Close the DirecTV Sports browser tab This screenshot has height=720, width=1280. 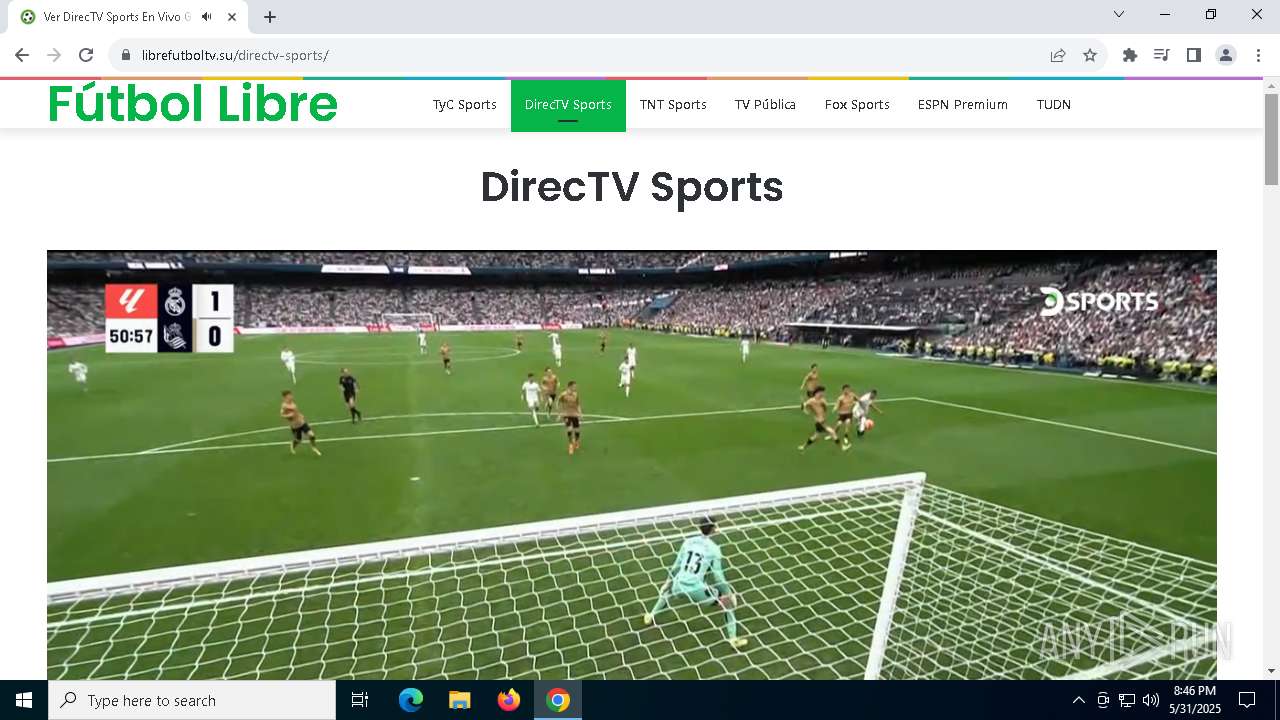tap(232, 17)
